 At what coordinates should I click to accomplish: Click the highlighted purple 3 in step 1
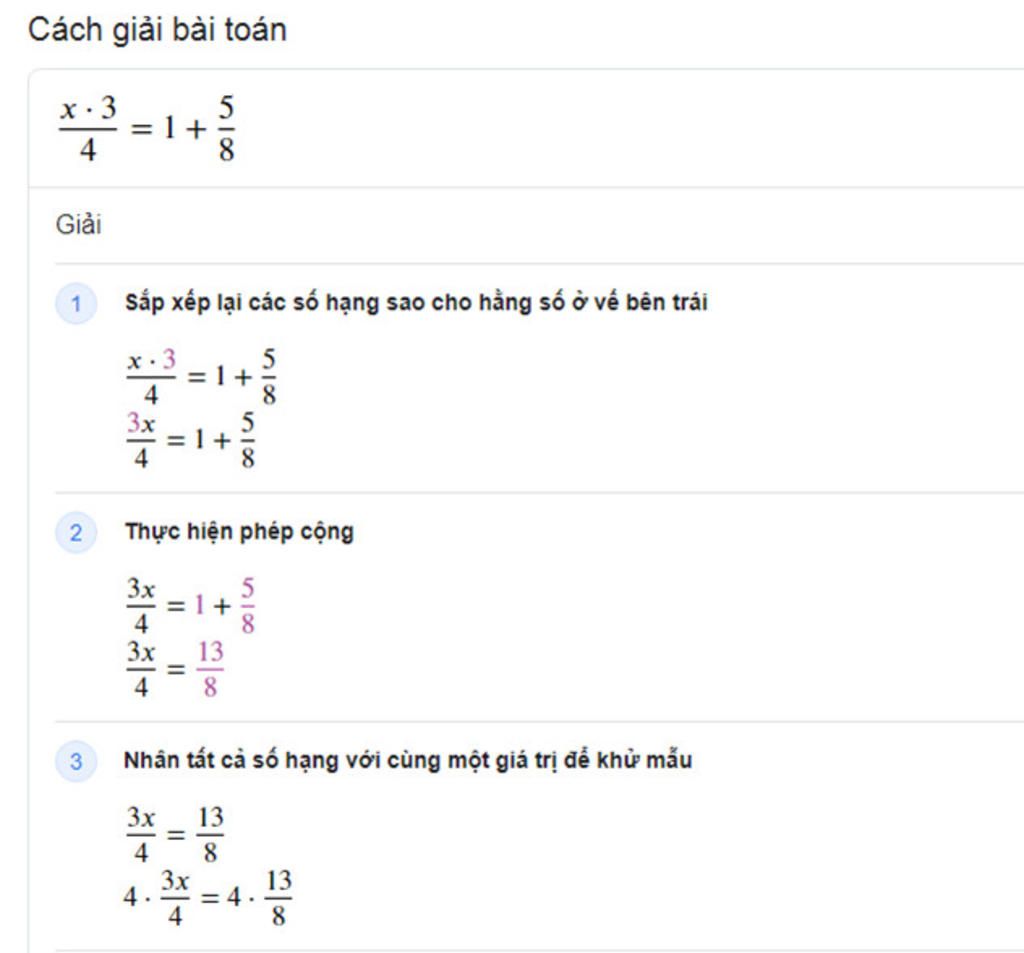click(x=168, y=359)
